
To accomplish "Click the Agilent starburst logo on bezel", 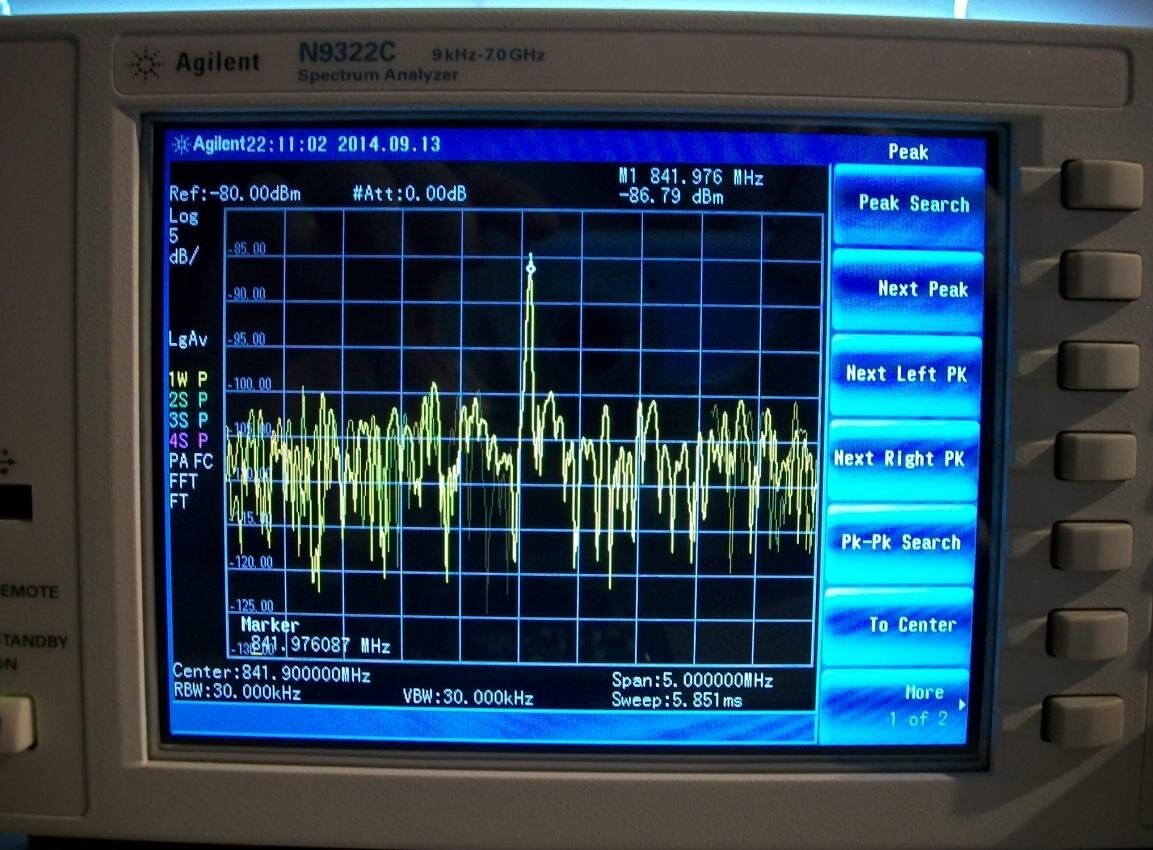I will click(x=145, y=64).
